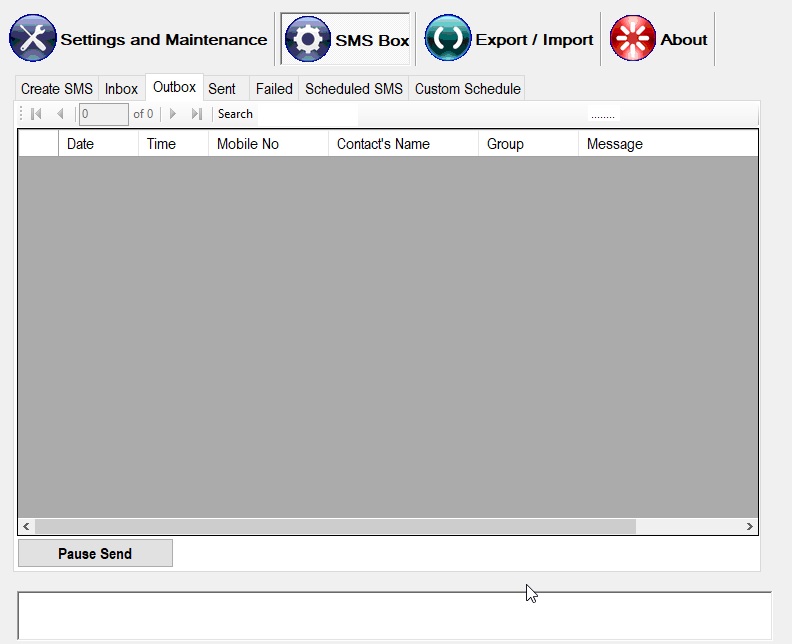
Task: View the Failed tab
Action: pos(274,89)
